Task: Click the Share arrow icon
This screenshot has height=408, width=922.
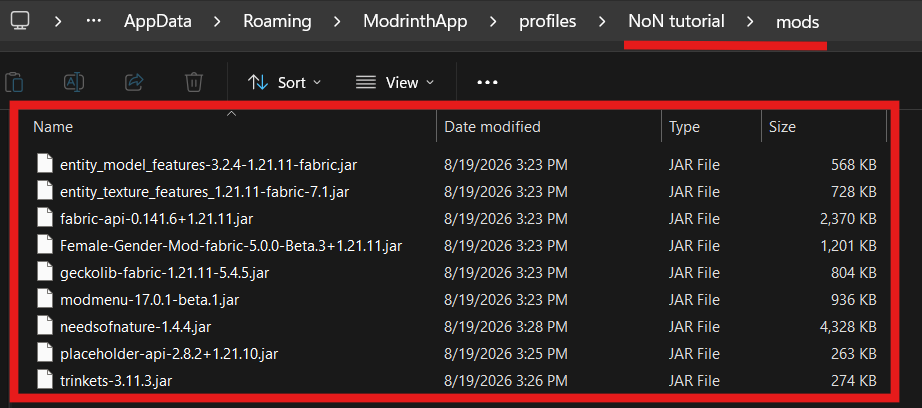Action: [x=135, y=82]
